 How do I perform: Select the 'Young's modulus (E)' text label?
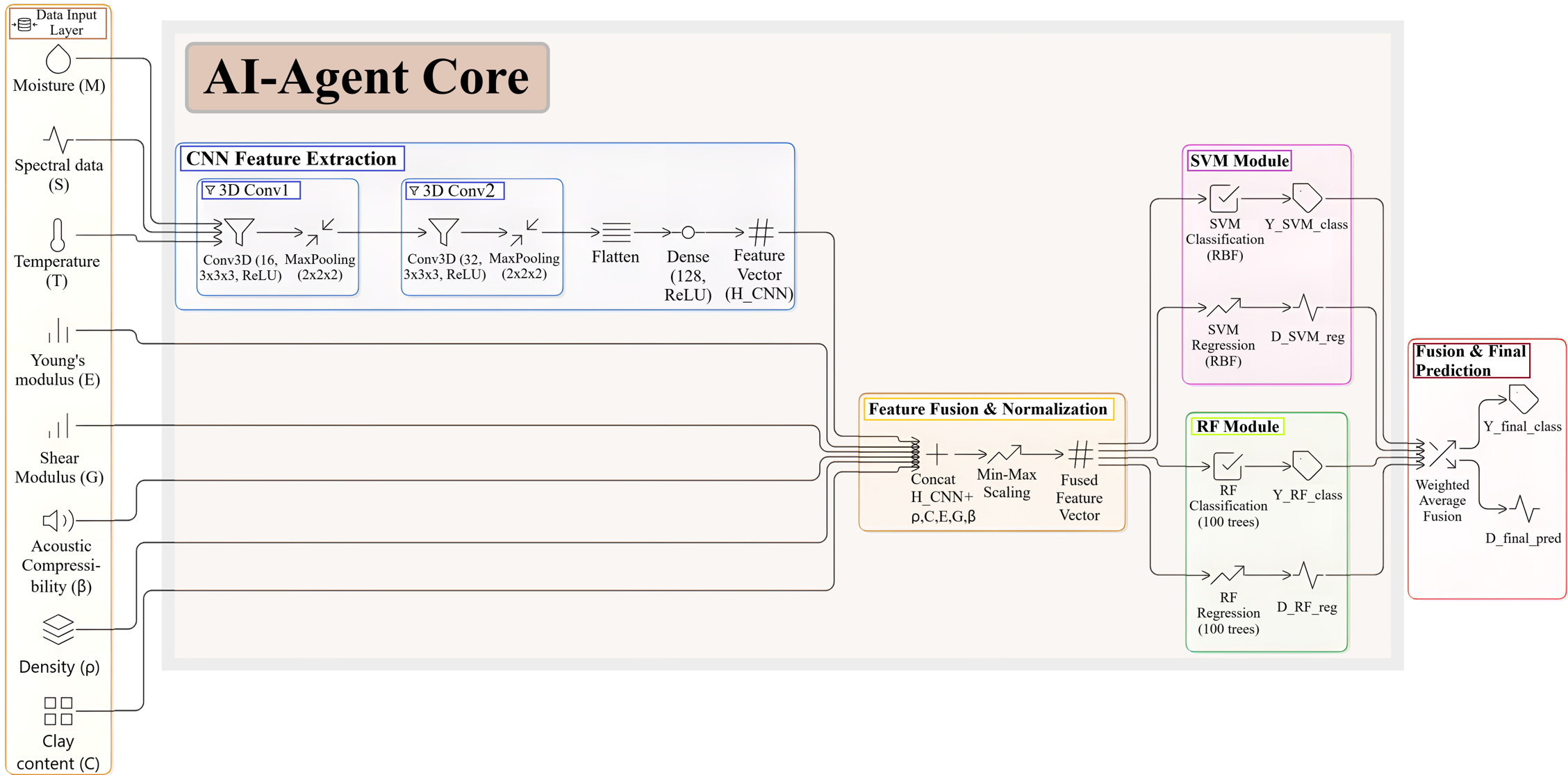pos(58,370)
